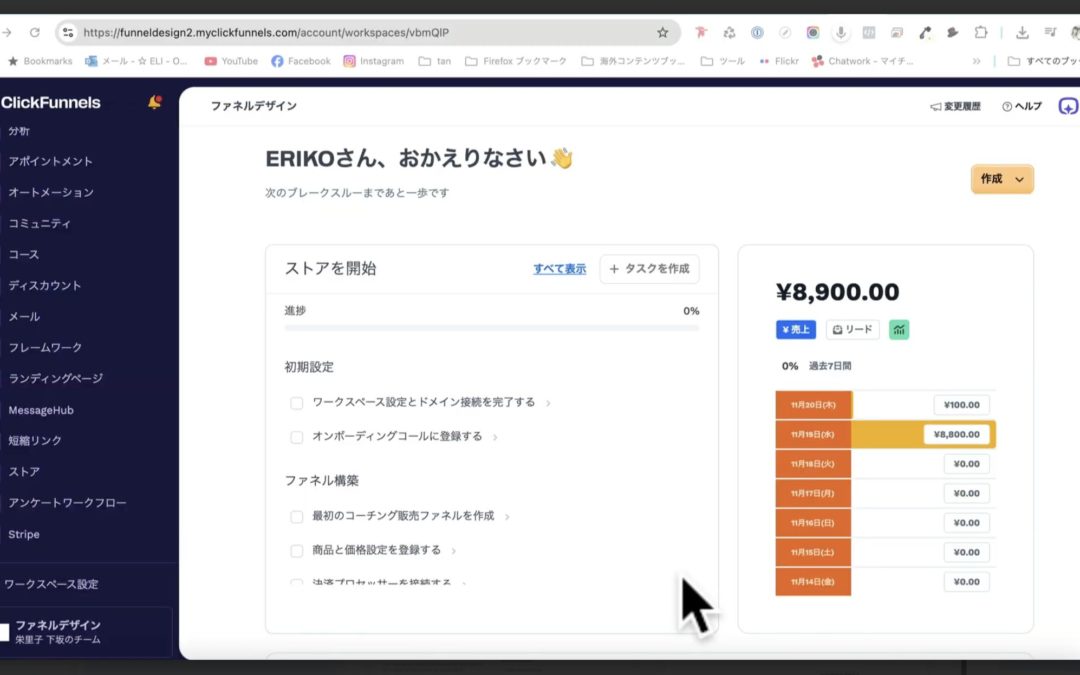1080x675 pixels.
Task: Click the green chart icon beside リード
Action: pyautogui.click(x=898, y=329)
